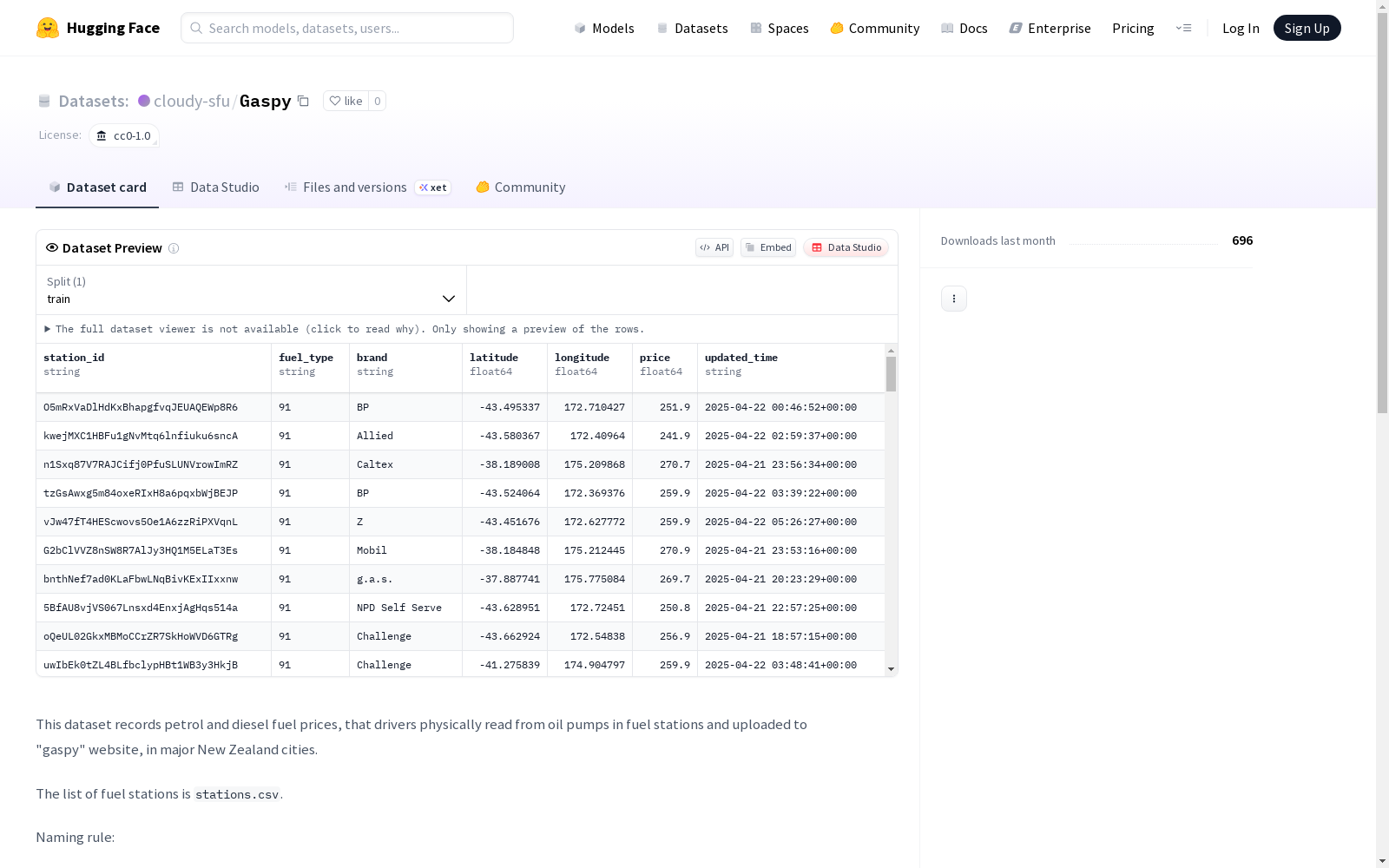Select the g.a.s. brand cell

point(406,579)
